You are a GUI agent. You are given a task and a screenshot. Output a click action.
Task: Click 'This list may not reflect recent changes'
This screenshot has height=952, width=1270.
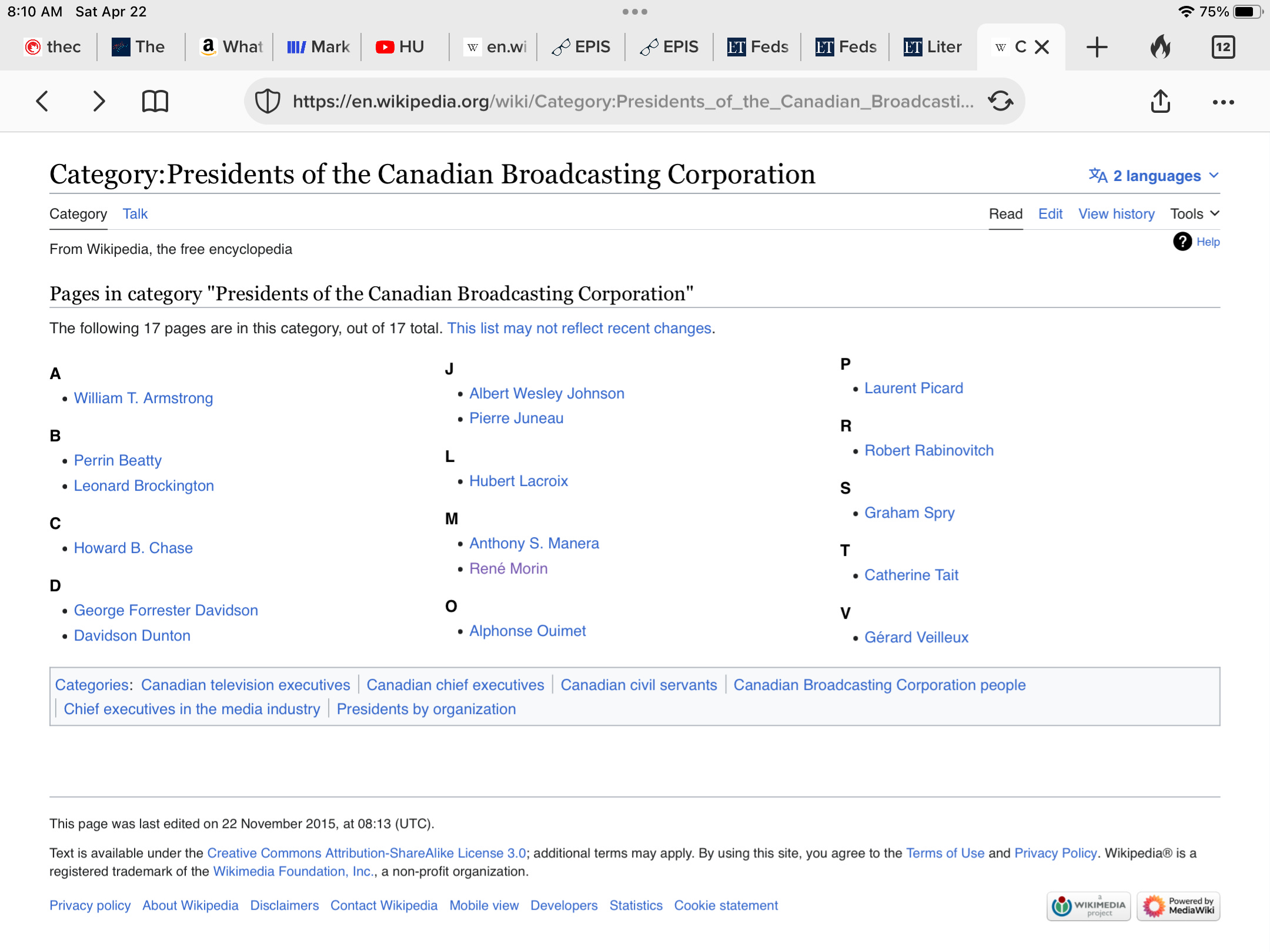[579, 328]
